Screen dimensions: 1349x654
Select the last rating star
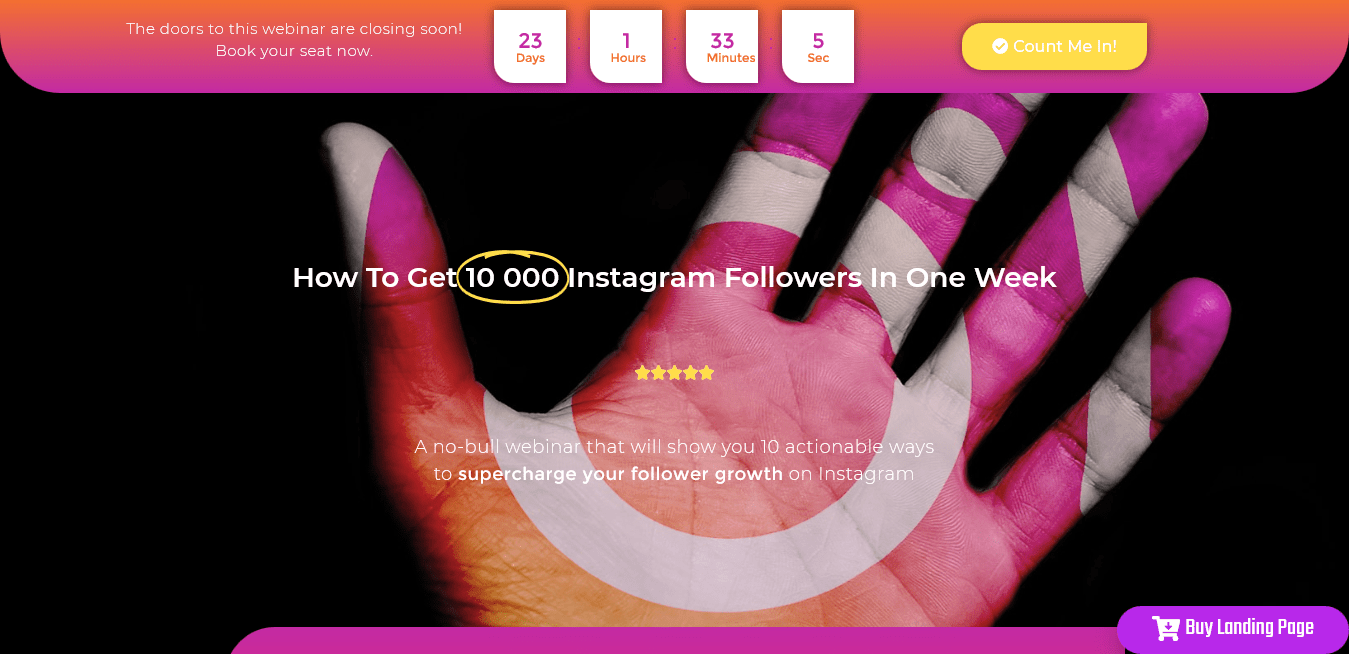[x=707, y=373]
